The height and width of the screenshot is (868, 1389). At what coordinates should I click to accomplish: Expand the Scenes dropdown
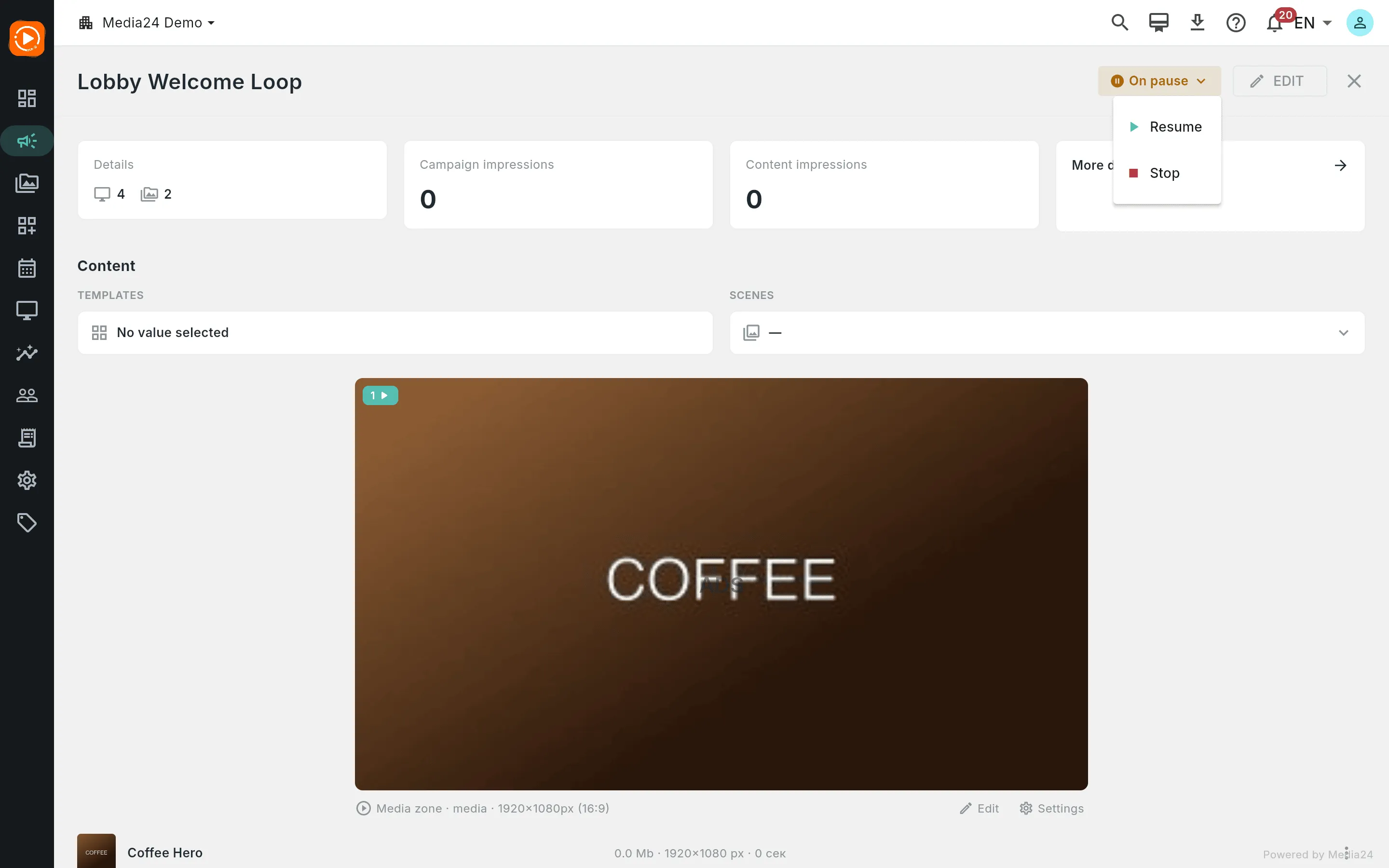click(1047, 332)
